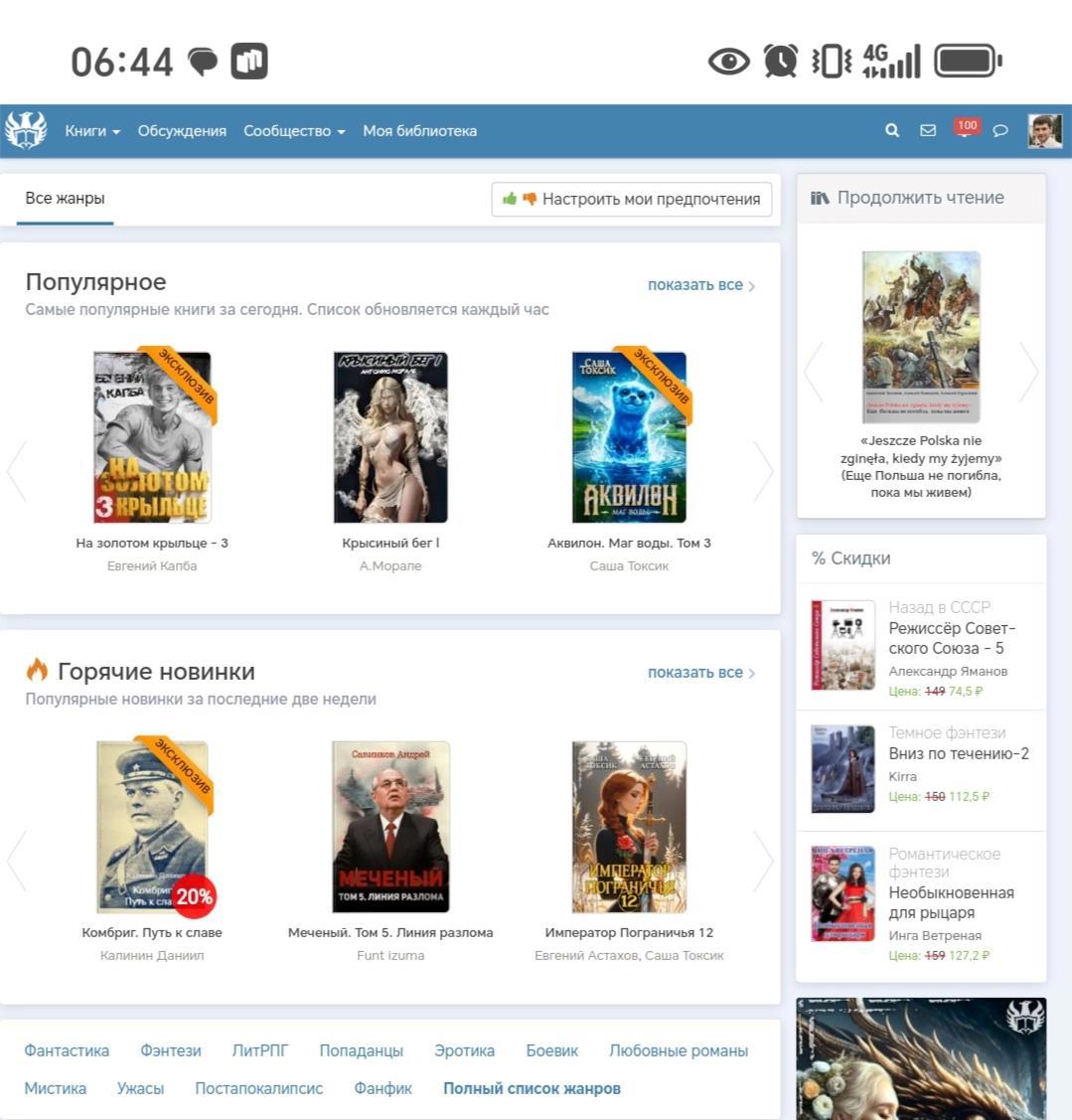Open the chat bubble icon

click(1000, 131)
